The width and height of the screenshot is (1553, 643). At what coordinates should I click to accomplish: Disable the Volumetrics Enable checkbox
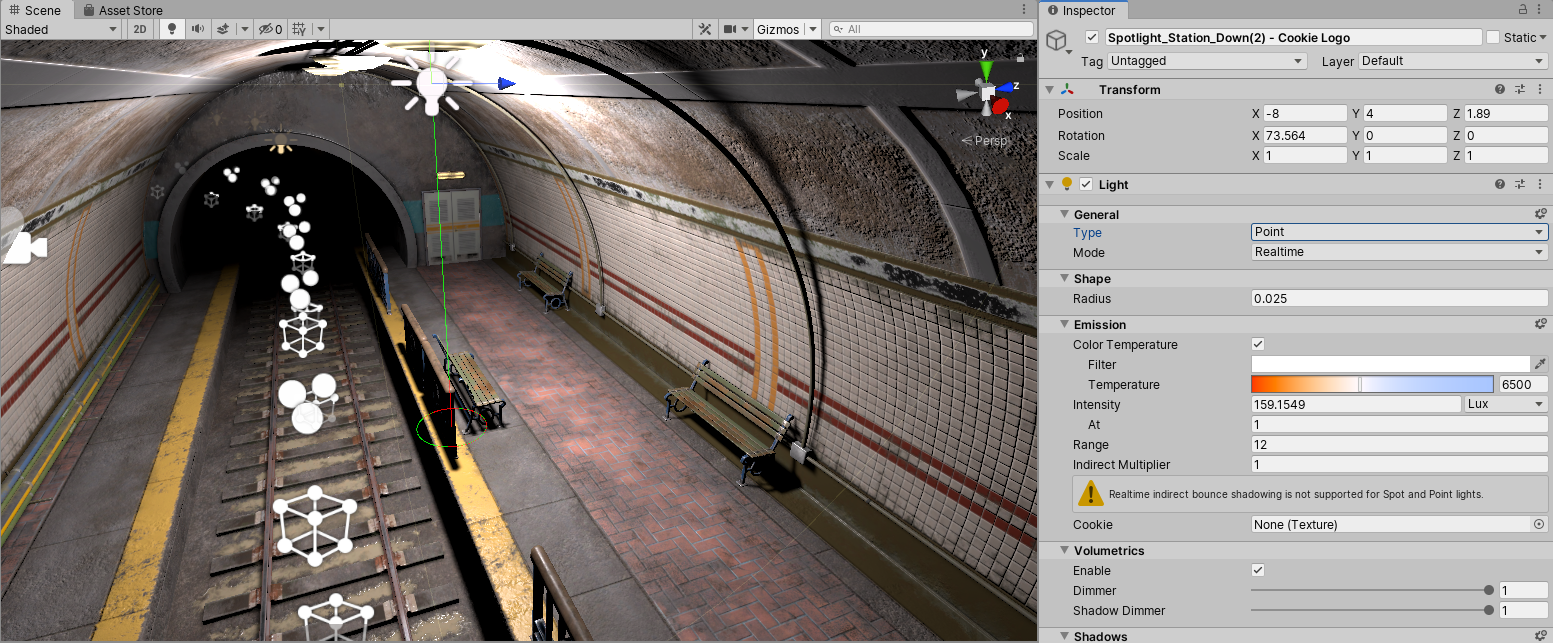pos(1258,571)
